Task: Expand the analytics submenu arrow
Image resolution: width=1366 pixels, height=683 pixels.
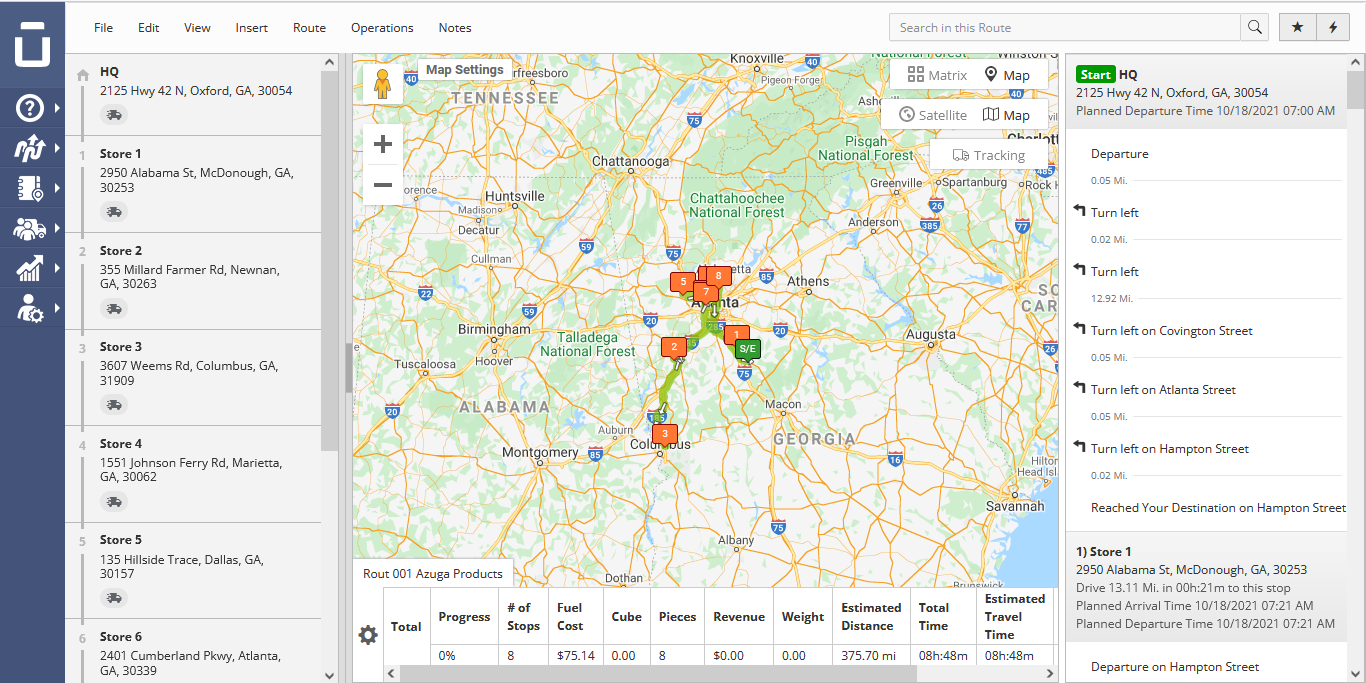Action: click(57, 268)
